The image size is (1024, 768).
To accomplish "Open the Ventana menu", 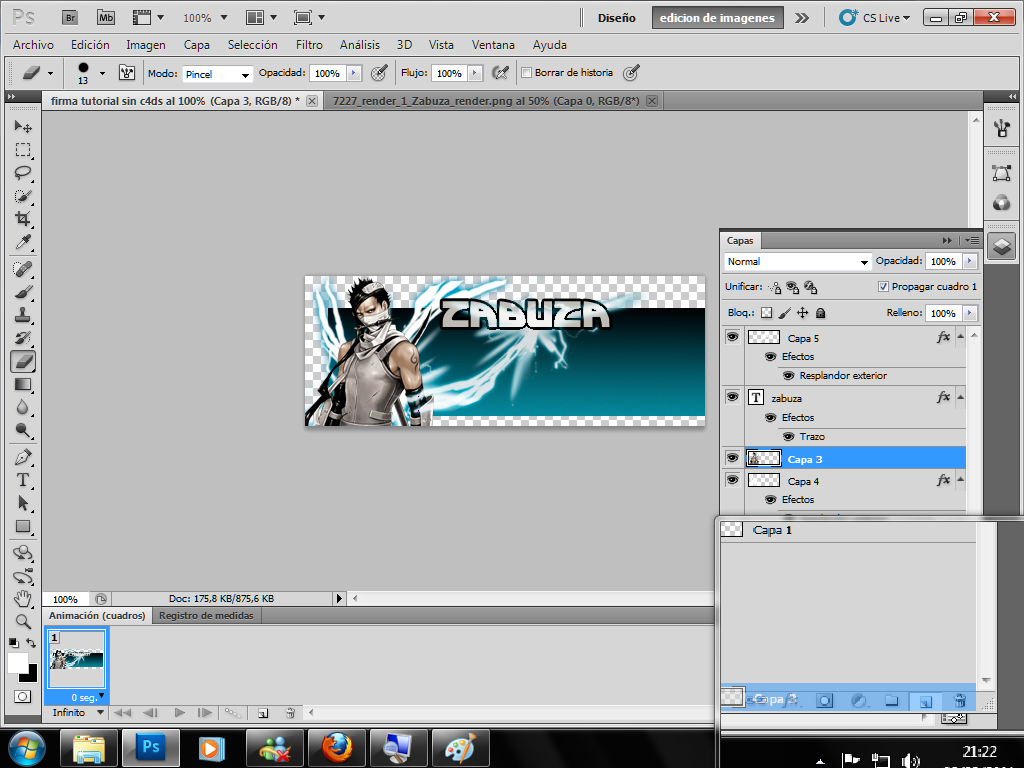I will [x=493, y=45].
